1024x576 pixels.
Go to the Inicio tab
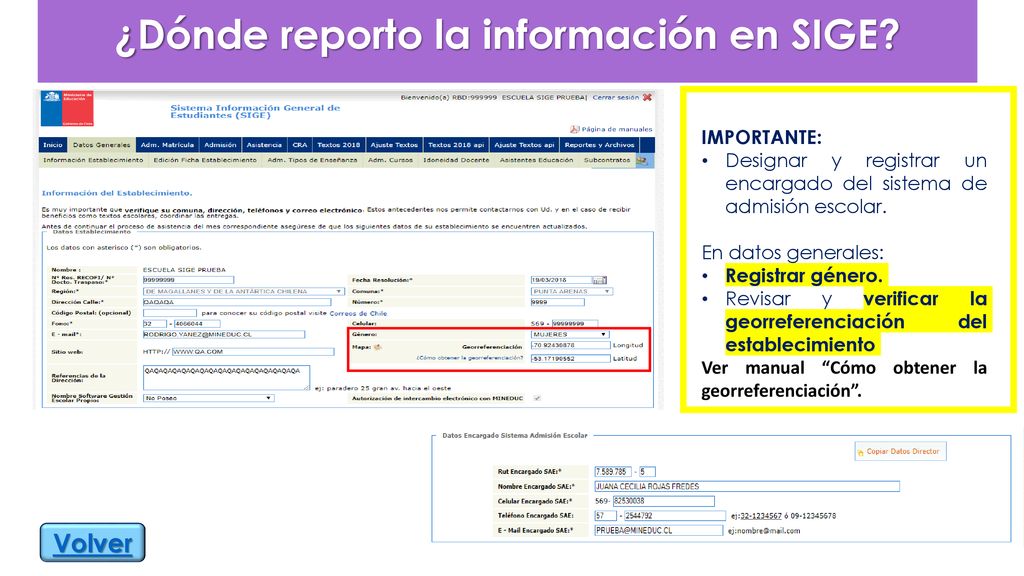tap(53, 145)
